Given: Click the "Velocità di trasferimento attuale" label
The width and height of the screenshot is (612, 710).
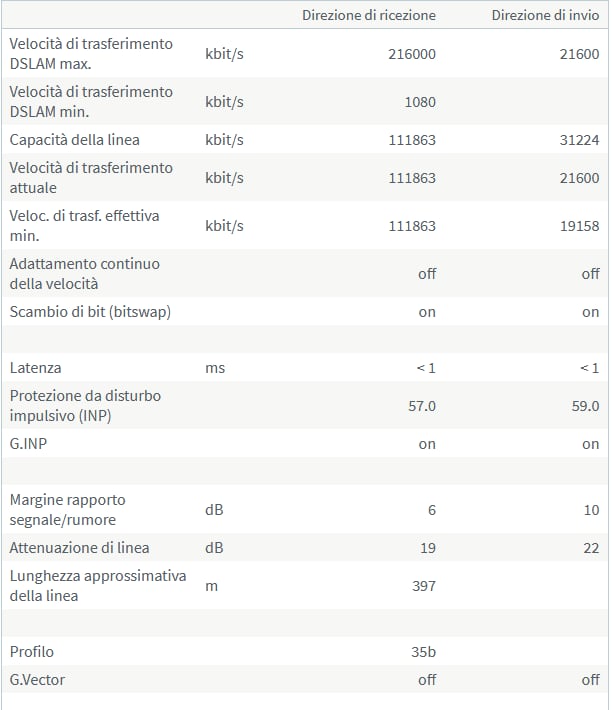Looking at the screenshot, I should pyautogui.click(x=91, y=178).
